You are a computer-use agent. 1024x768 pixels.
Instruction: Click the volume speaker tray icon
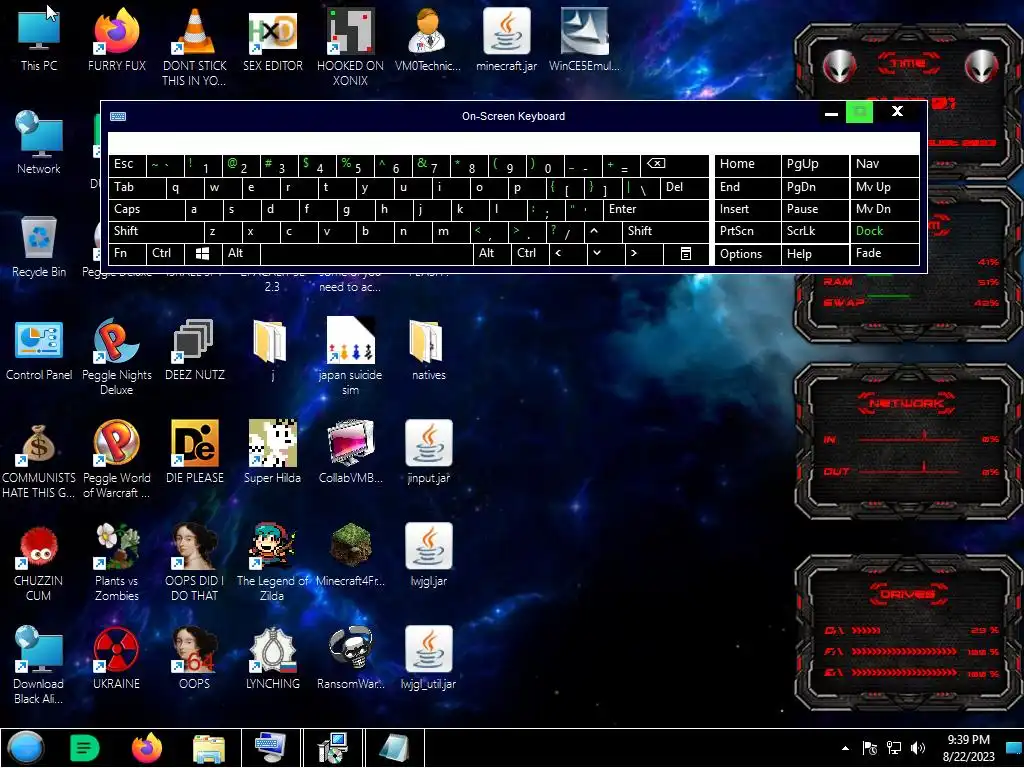coord(918,748)
